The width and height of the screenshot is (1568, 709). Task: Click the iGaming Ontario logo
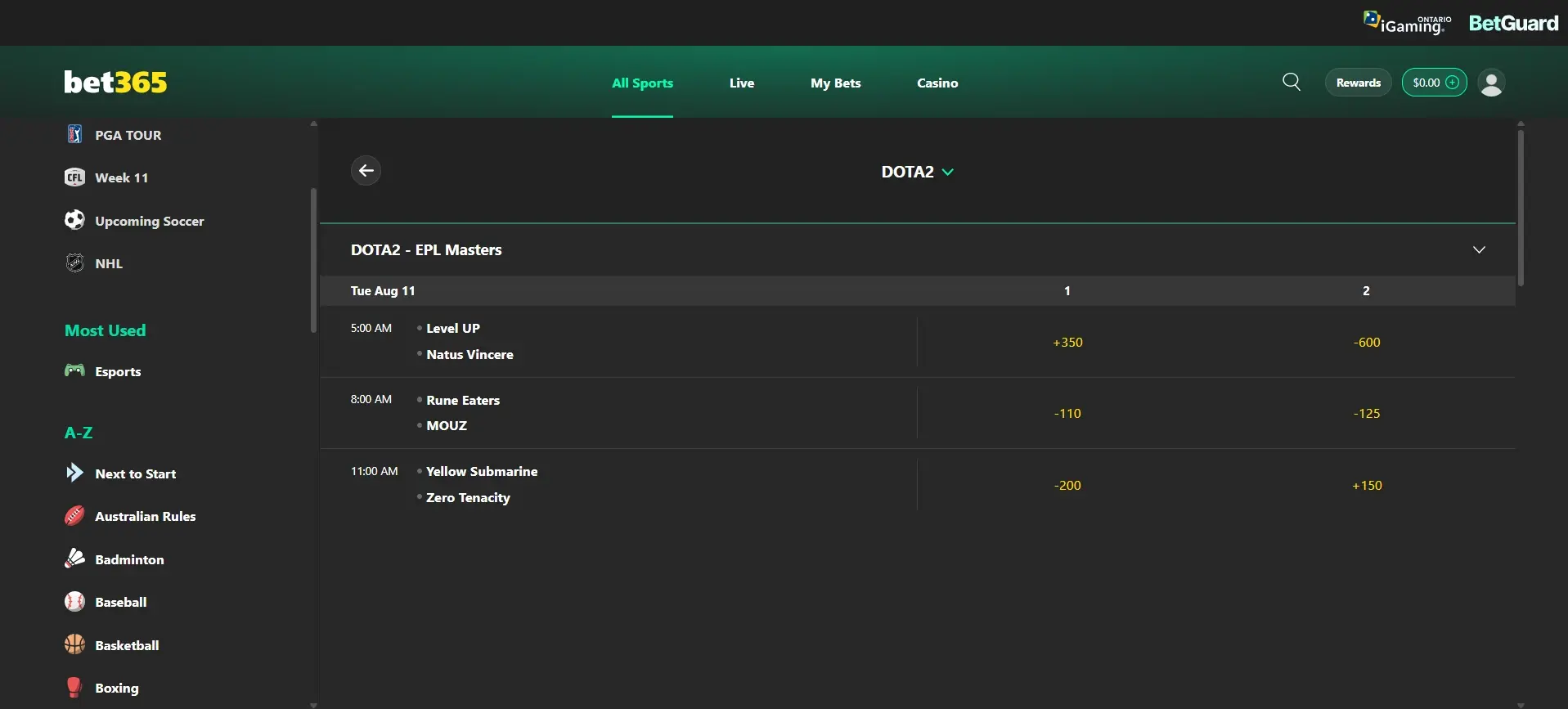coord(1407,23)
